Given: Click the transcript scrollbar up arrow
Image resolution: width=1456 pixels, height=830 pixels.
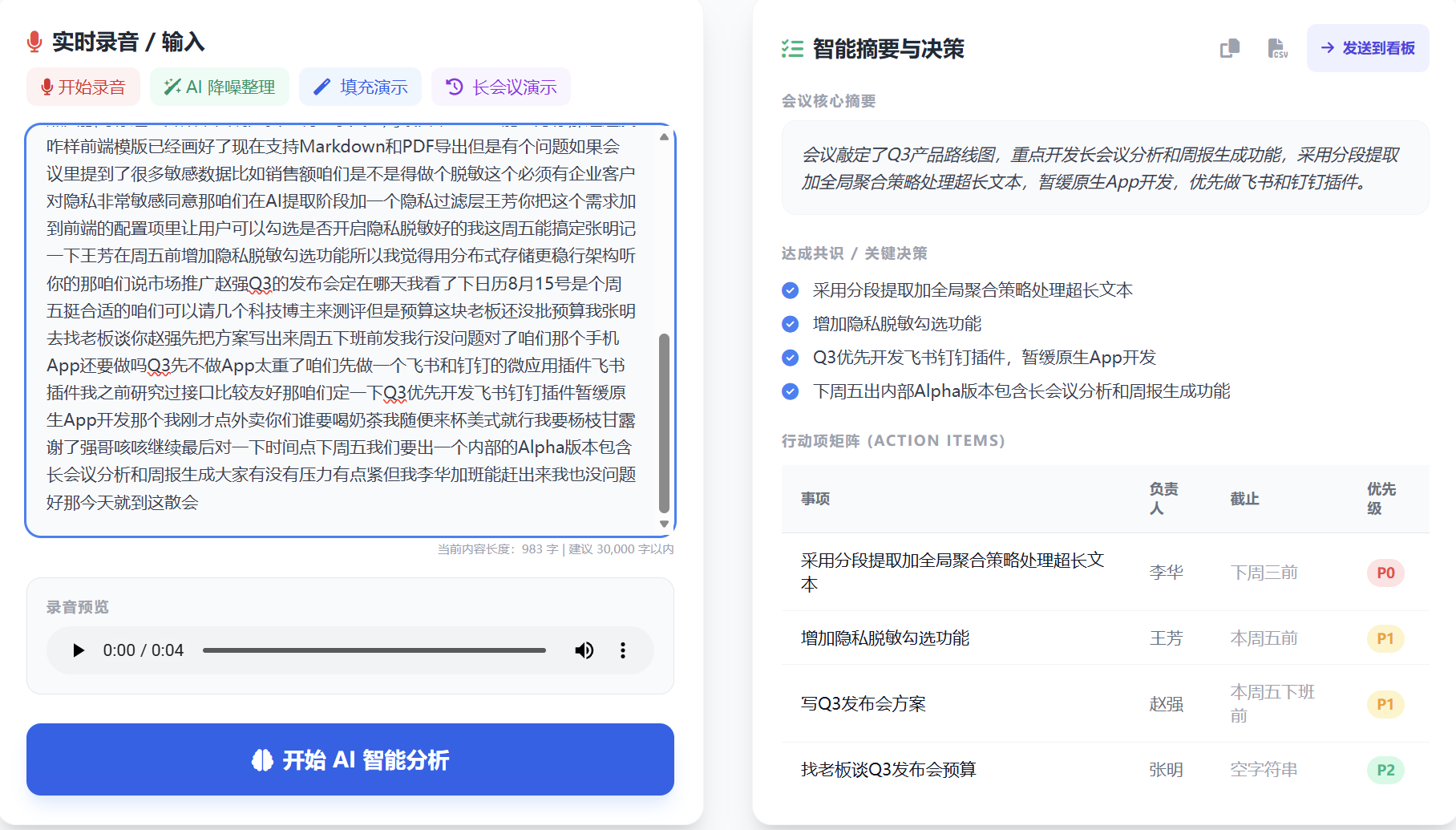Looking at the screenshot, I should 664,137.
